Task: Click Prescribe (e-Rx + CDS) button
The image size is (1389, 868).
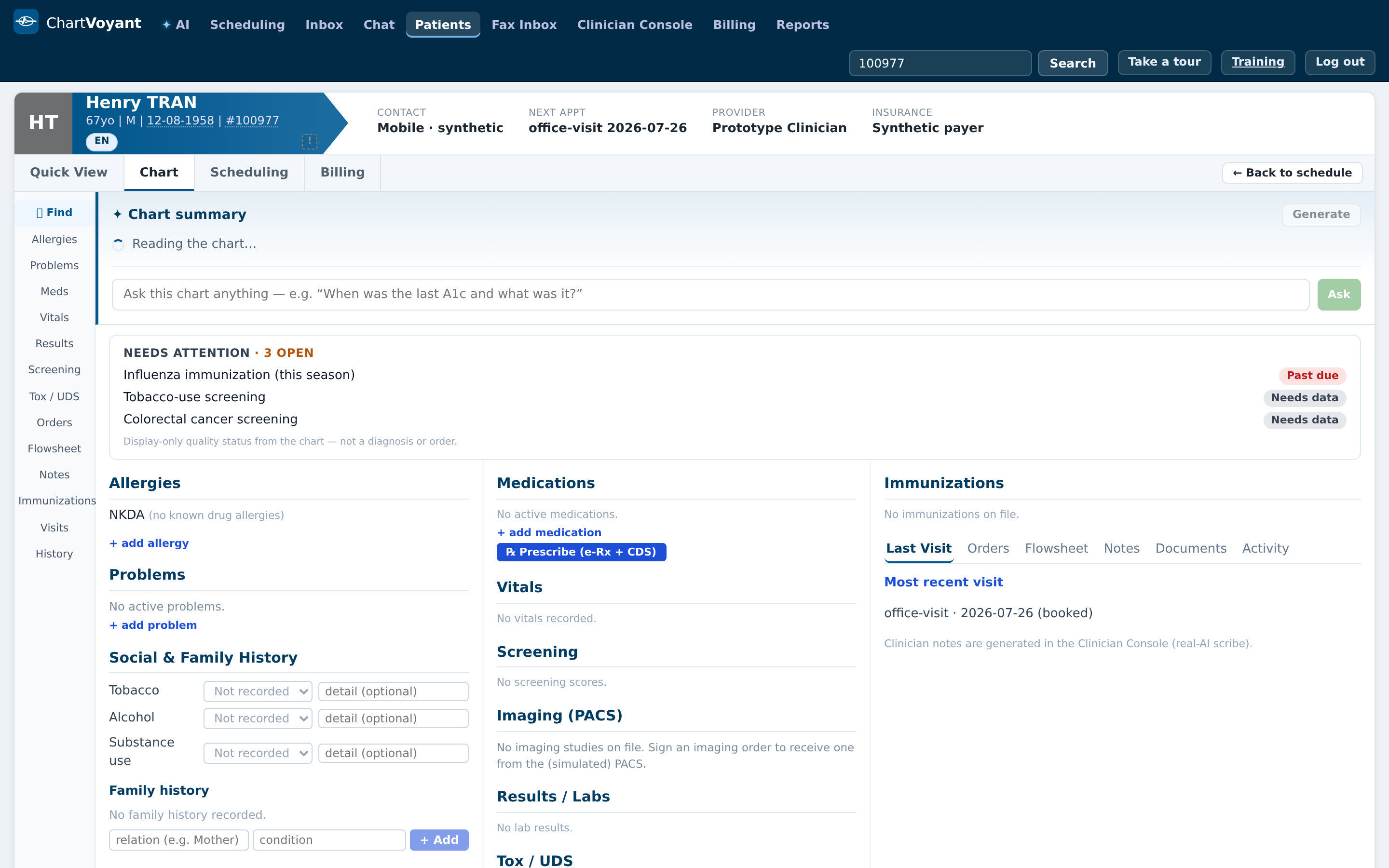Action: point(581,552)
